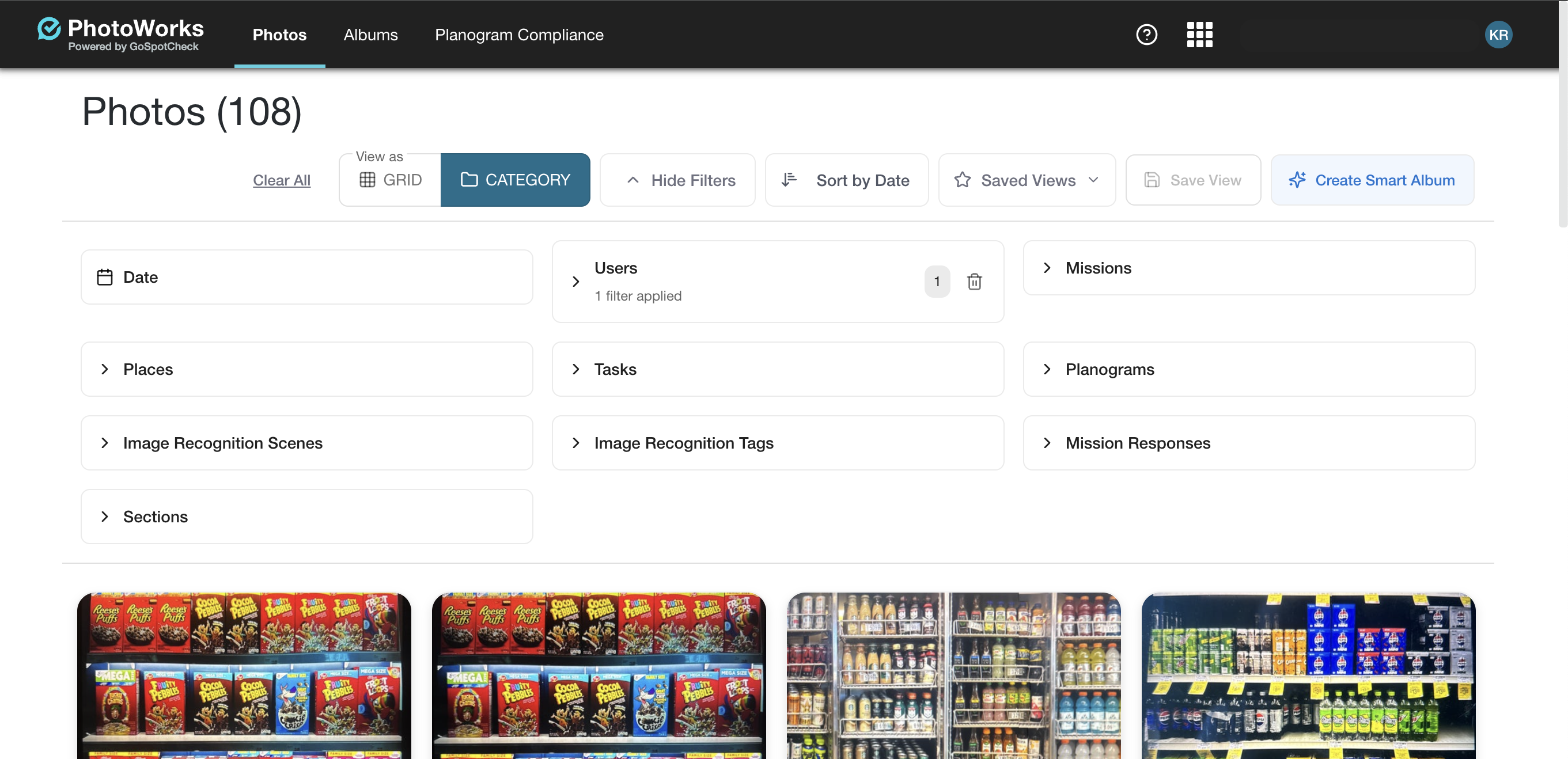Click the 'Photos (108)' heading
The height and width of the screenshot is (759, 1568).
coord(192,111)
